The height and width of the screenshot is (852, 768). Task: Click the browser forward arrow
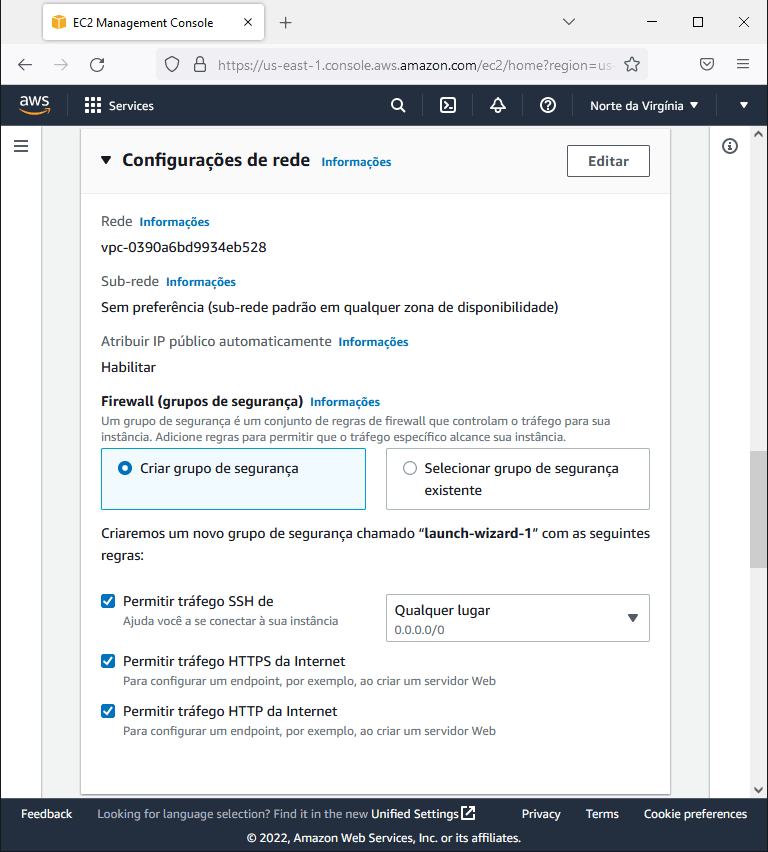(61, 65)
